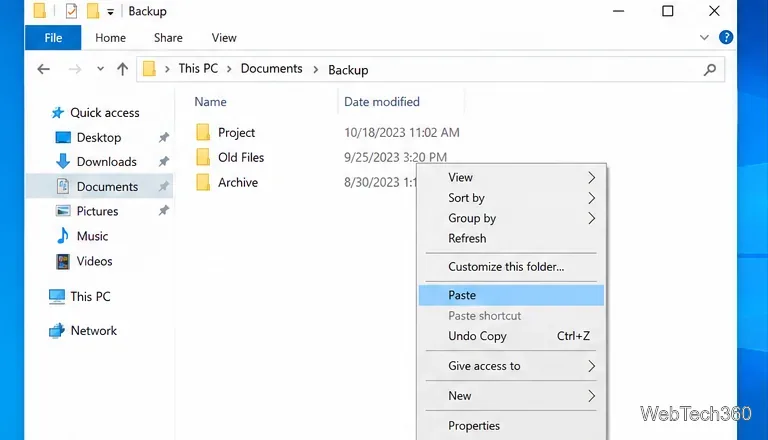Open the Group by submenu
The height and width of the screenshot is (440, 768).
pyautogui.click(x=511, y=218)
